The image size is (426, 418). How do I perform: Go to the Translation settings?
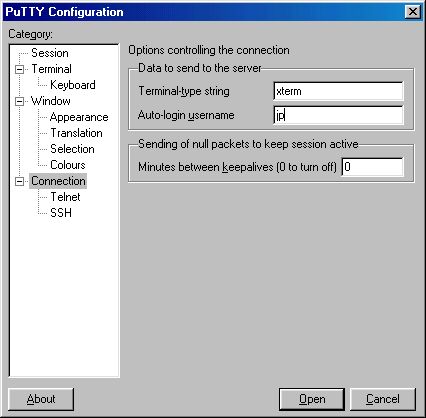click(x=76, y=133)
